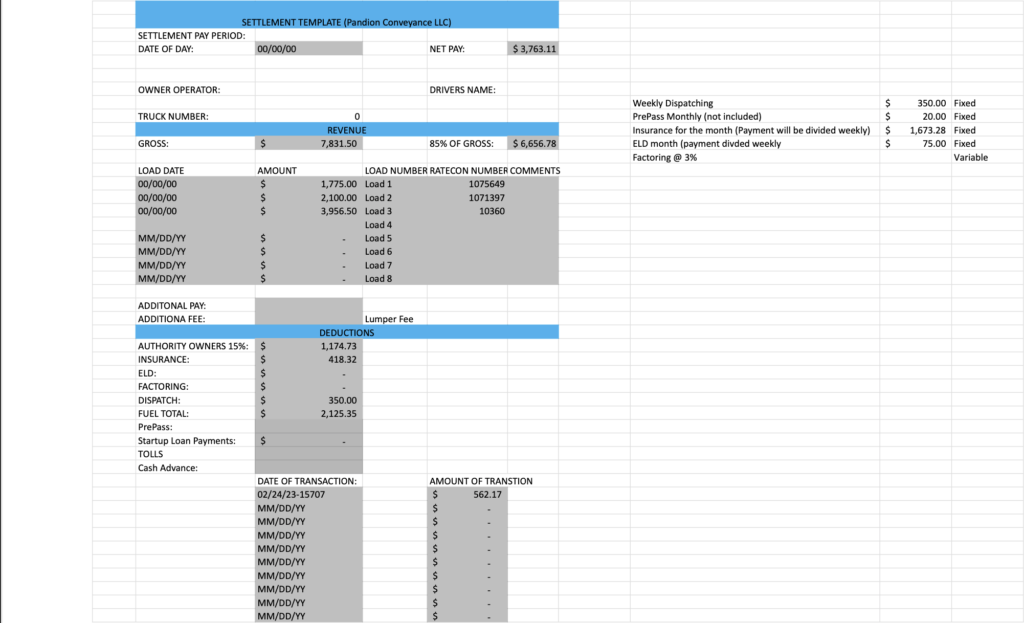Click the monthly insurance amount 1,673.28
The width and height of the screenshot is (1024, 623).
coord(916,130)
